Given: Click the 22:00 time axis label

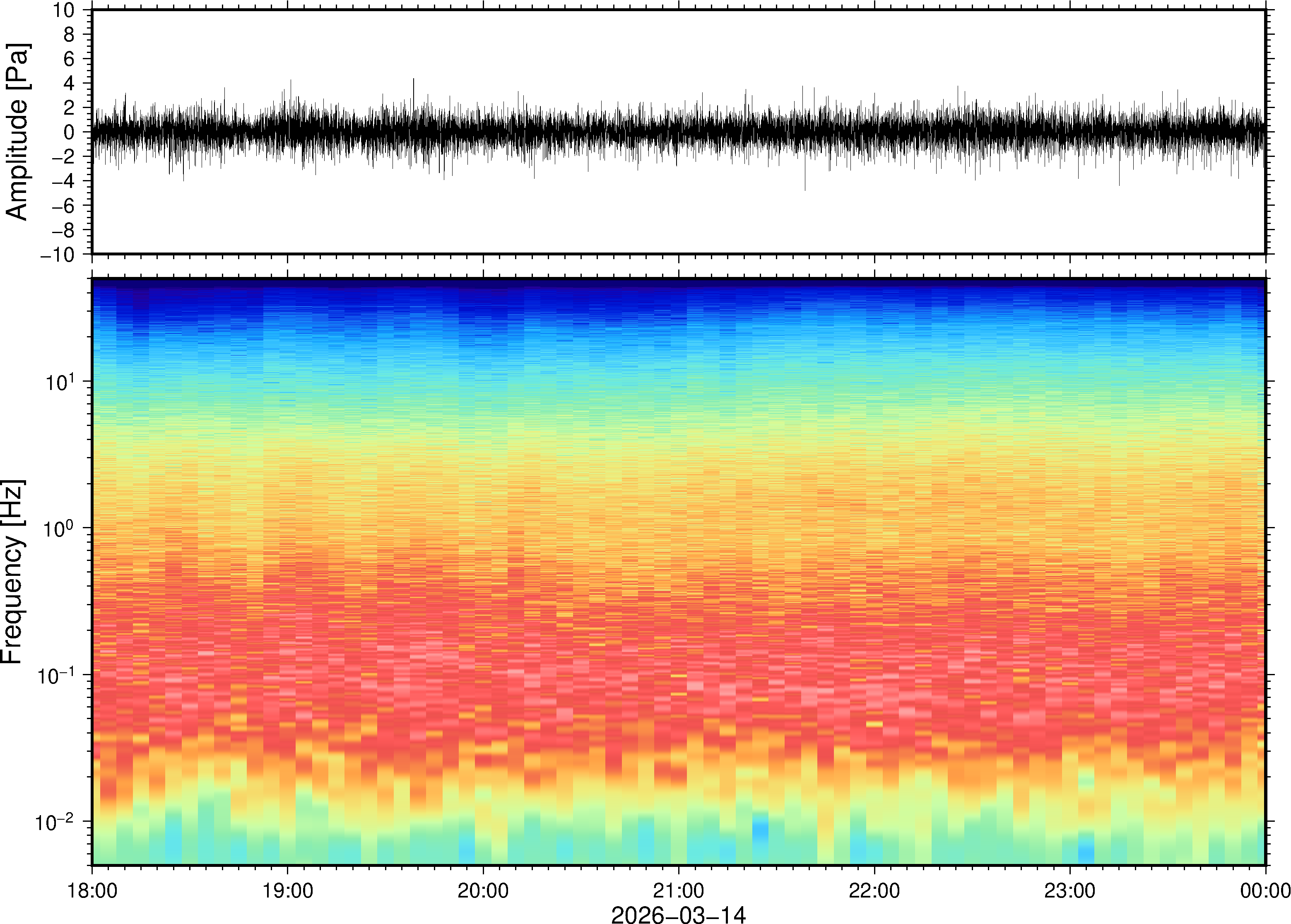Looking at the screenshot, I should 874,891.
